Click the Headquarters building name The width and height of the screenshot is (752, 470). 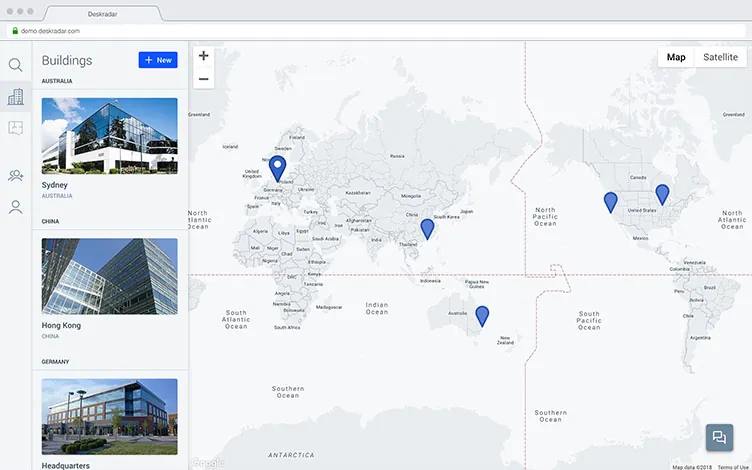pos(66,466)
